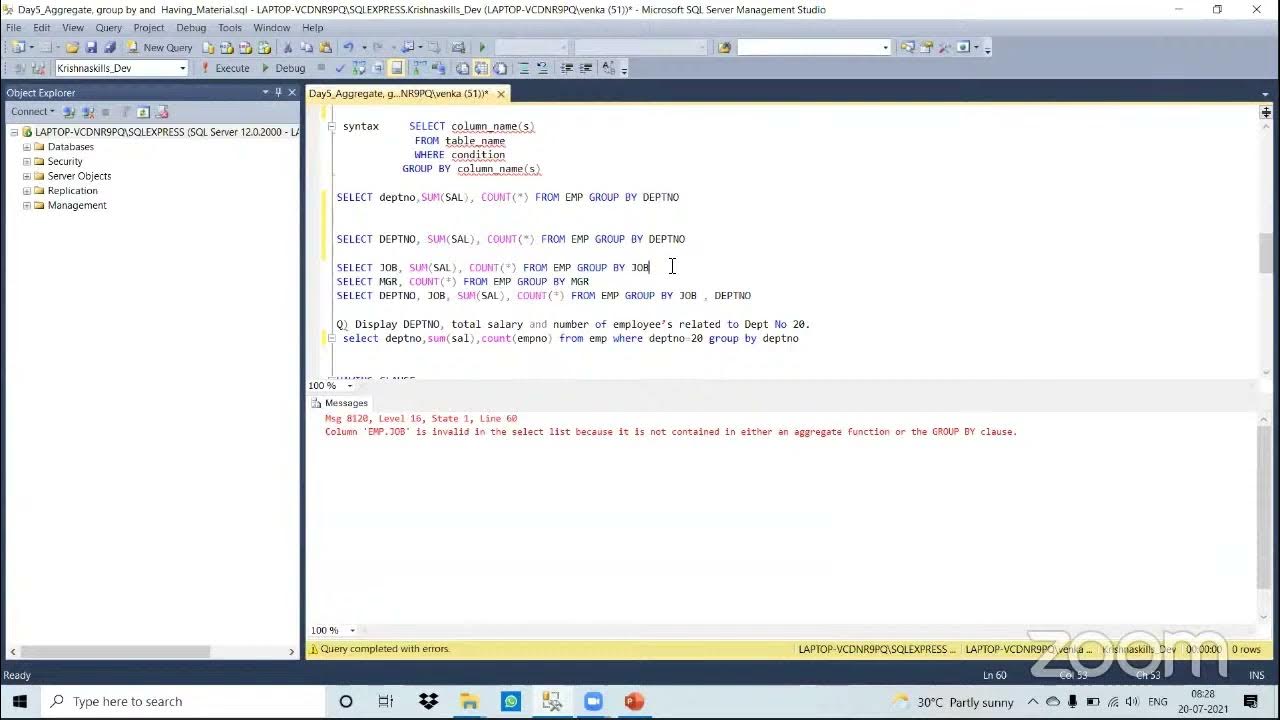Open the Edit menu
Image resolution: width=1280 pixels, height=720 pixels.
(41, 28)
